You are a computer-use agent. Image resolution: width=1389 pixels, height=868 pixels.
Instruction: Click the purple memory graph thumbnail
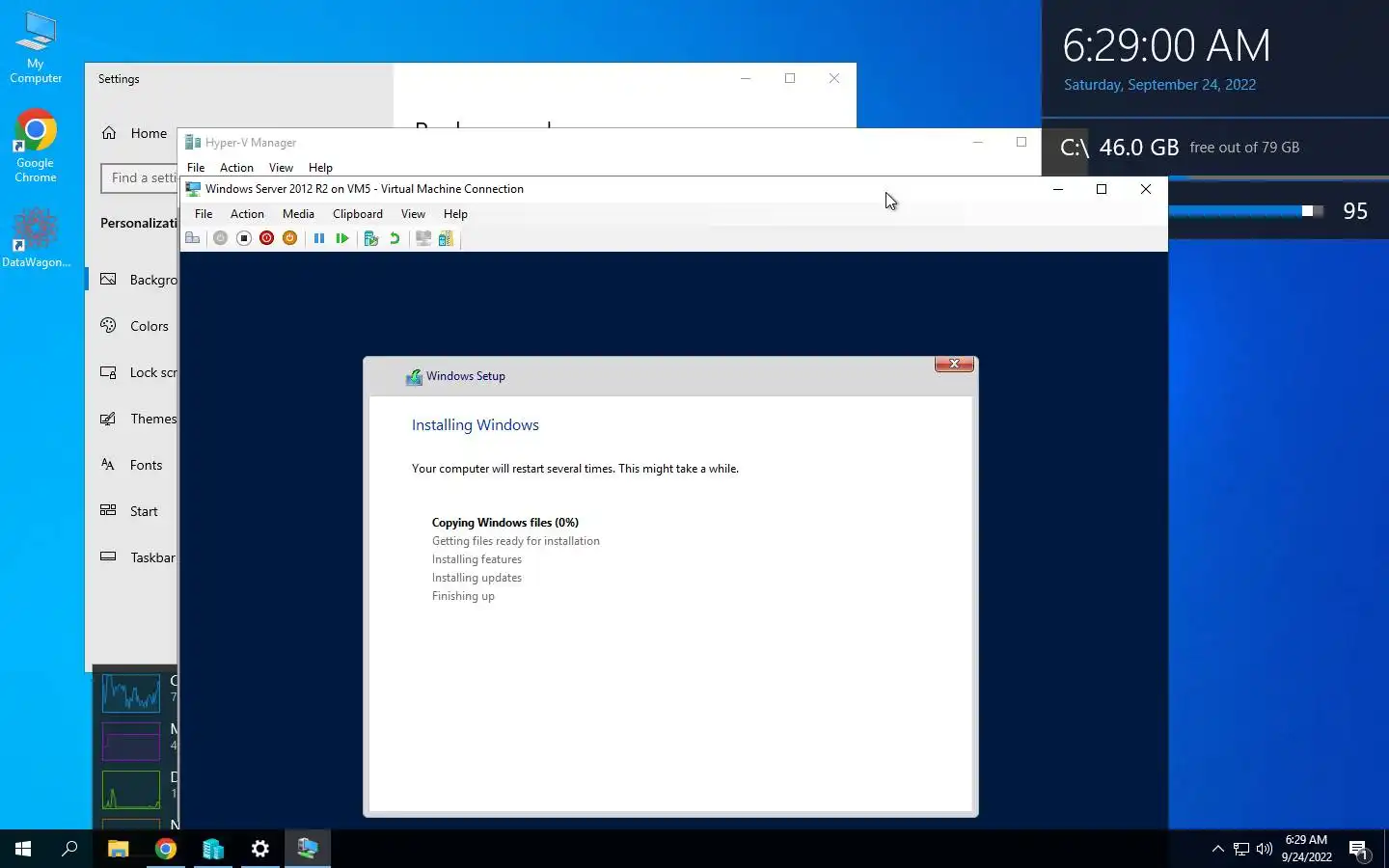pyautogui.click(x=131, y=741)
